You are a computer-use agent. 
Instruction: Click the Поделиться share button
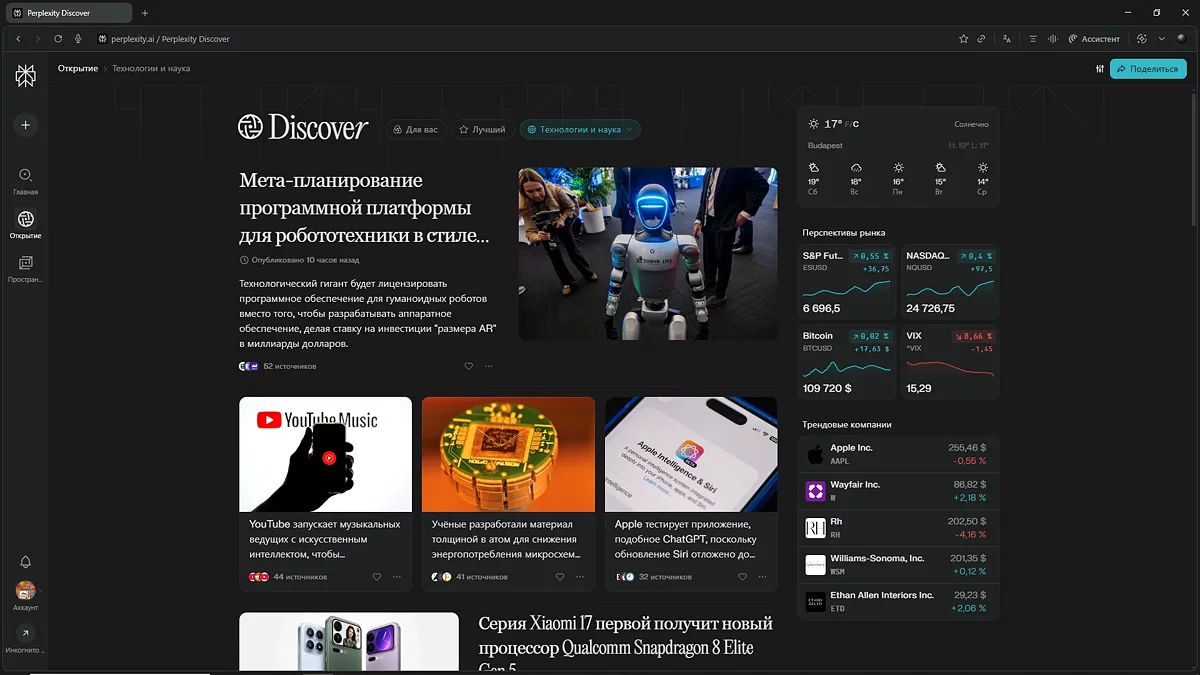(1148, 69)
